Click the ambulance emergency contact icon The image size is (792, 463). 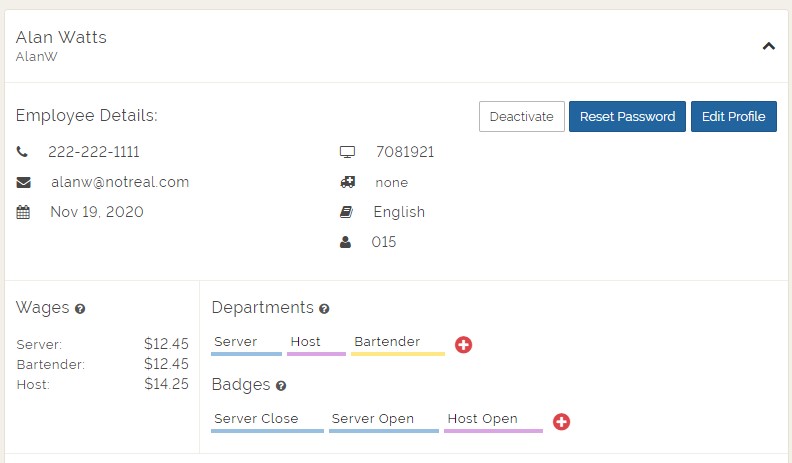tap(347, 183)
